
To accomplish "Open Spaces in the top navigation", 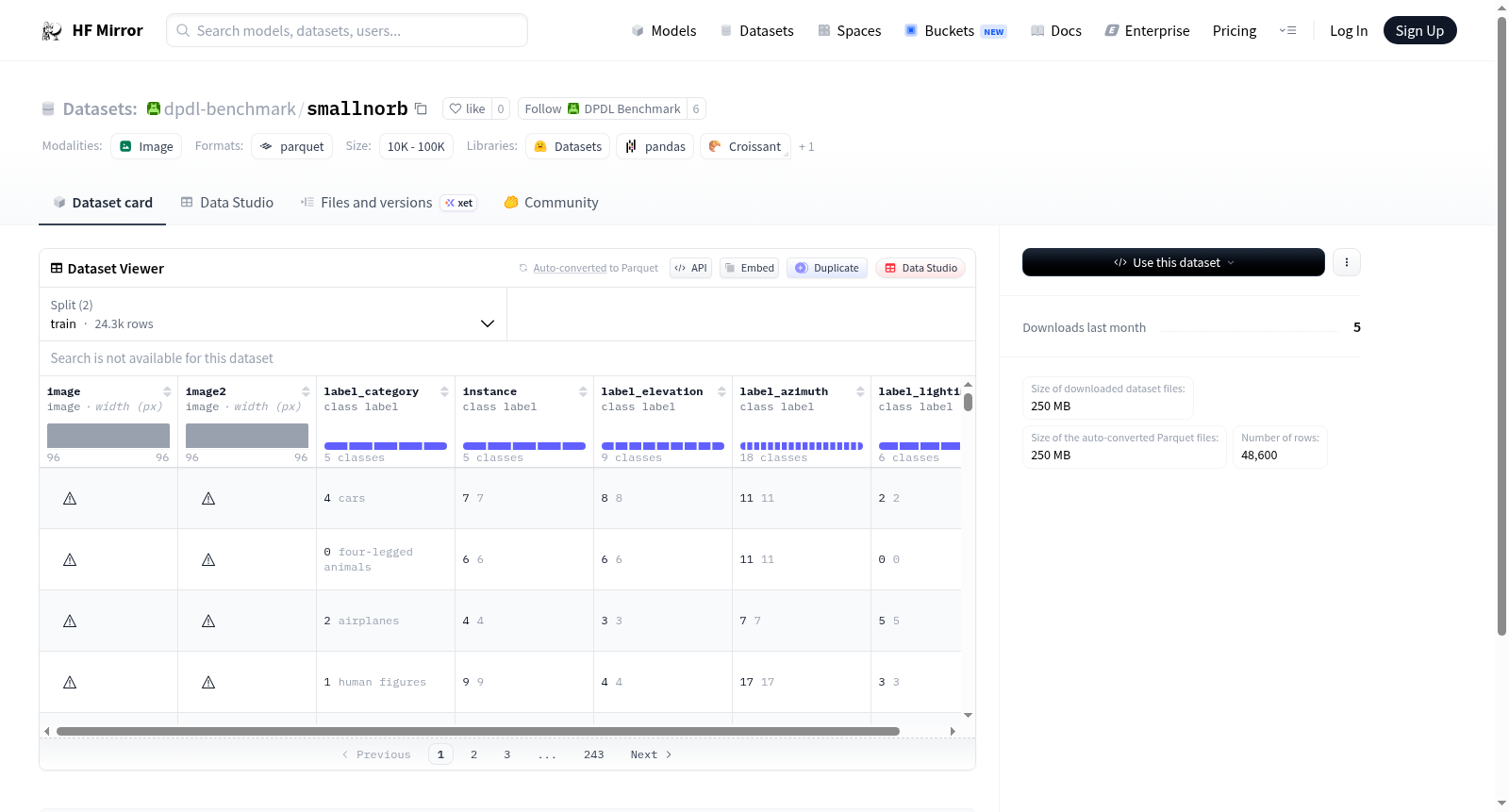I will pos(849,31).
